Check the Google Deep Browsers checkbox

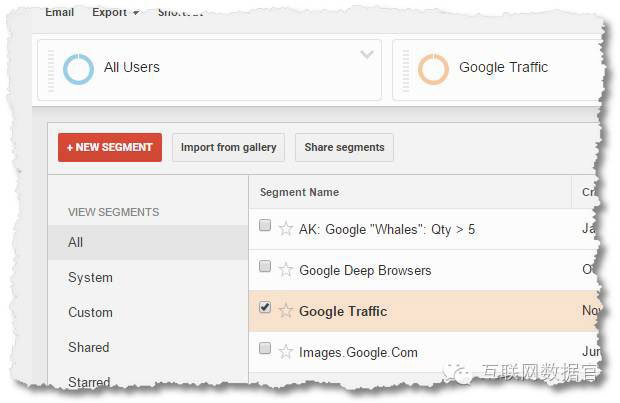(x=265, y=268)
